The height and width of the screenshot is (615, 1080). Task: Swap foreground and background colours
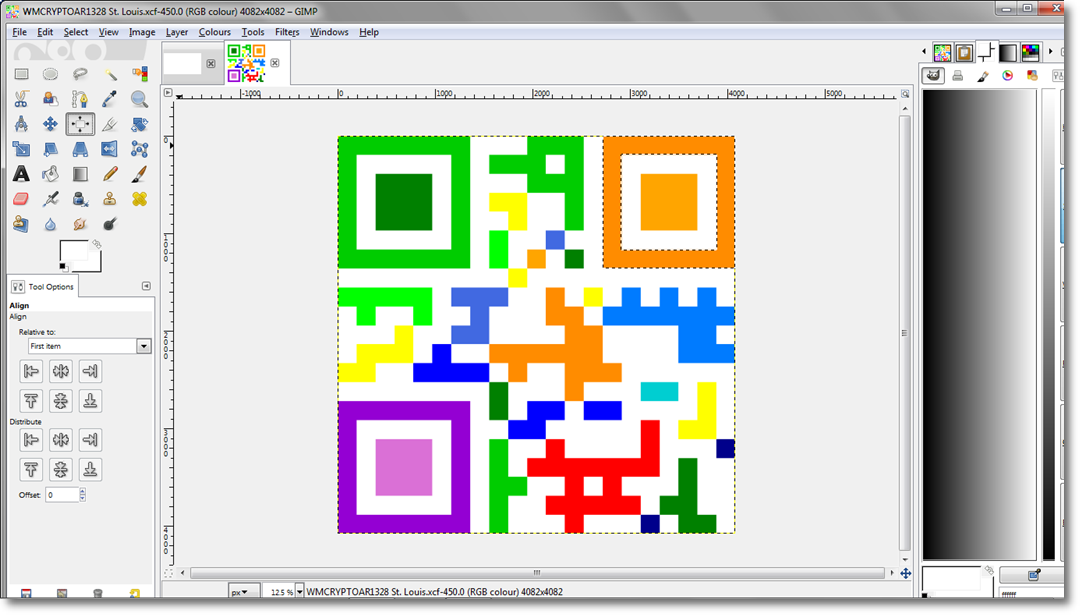coord(97,244)
